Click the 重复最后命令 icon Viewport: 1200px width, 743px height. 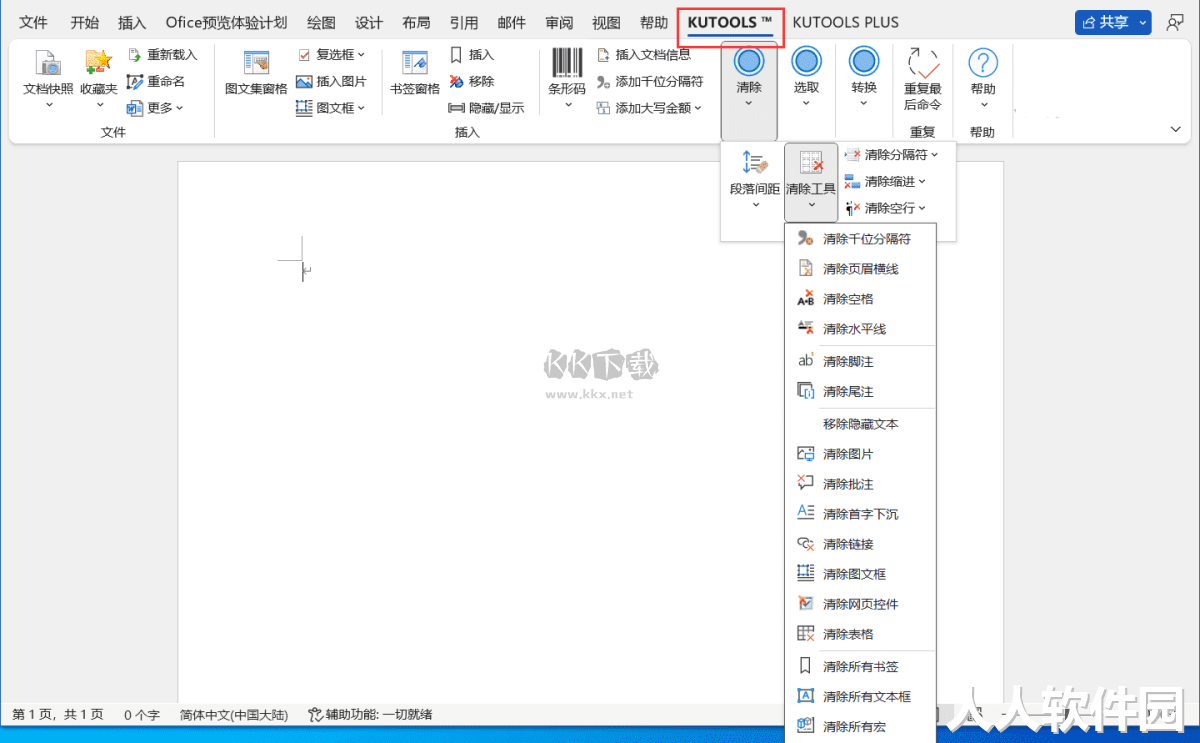click(x=923, y=64)
